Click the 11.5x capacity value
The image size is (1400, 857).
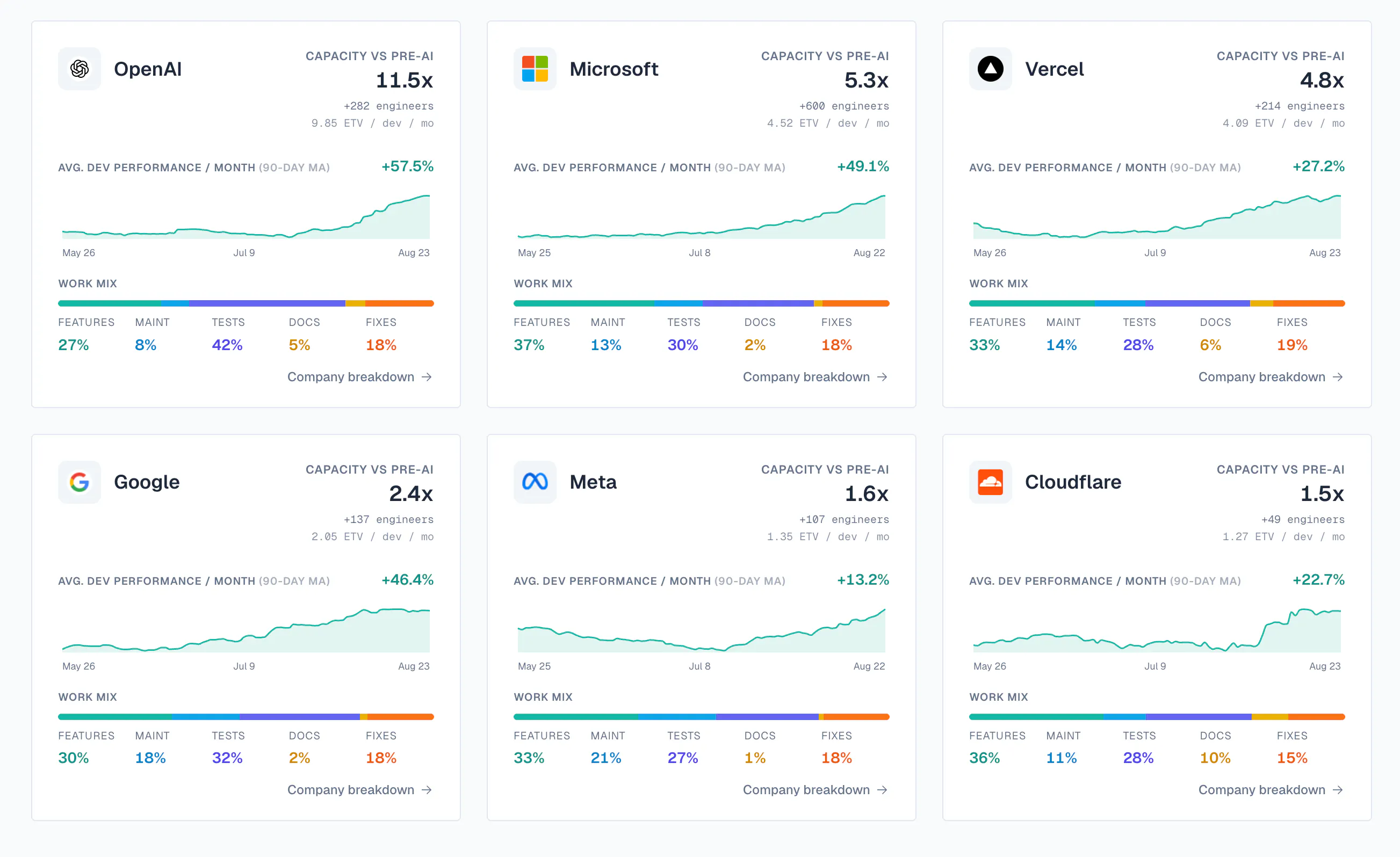coord(405,80)
